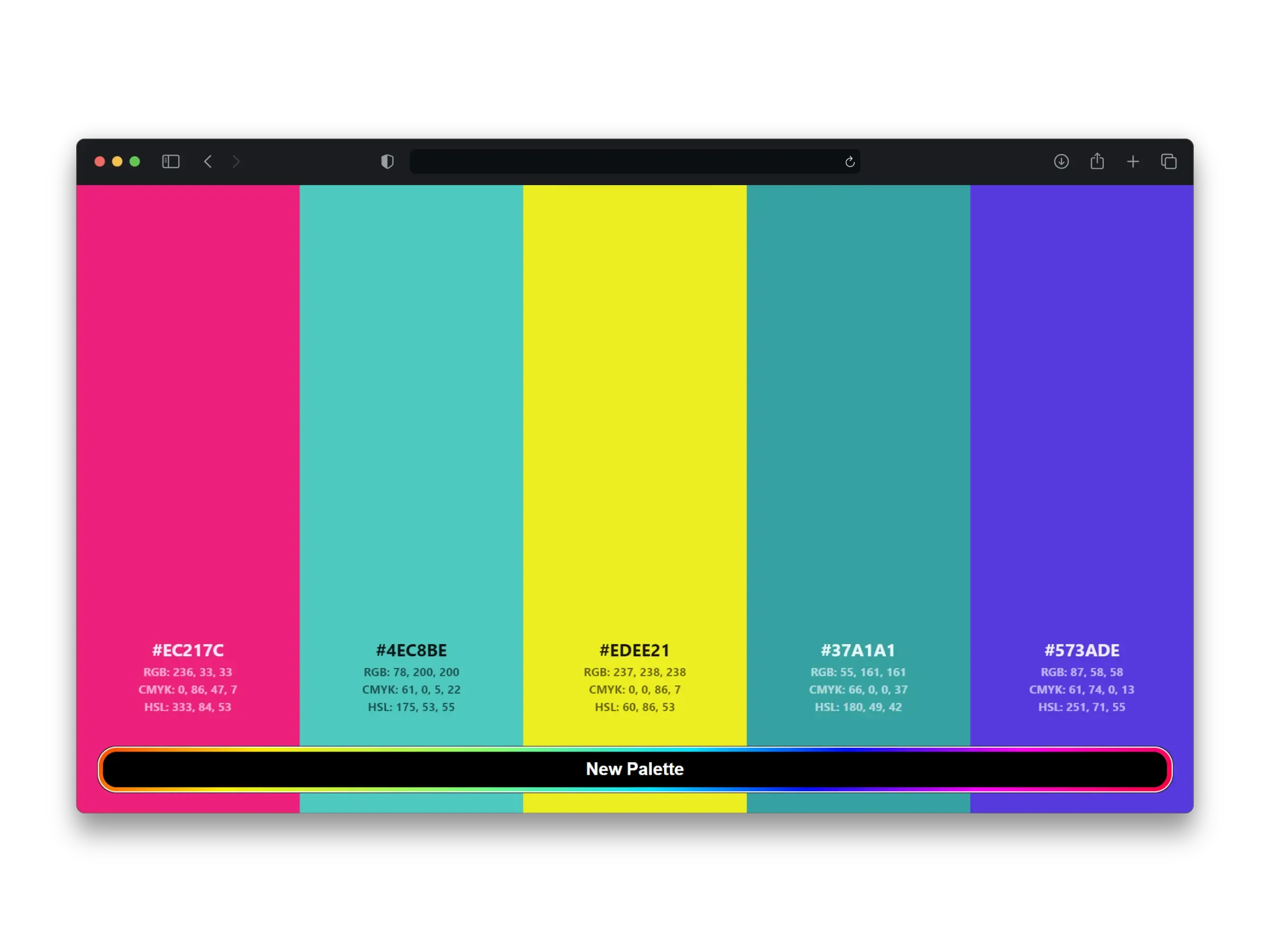1270x952 pixels.
Task: Click the text HSL: 333, 84, 53
Action: [x=188, y=707]
